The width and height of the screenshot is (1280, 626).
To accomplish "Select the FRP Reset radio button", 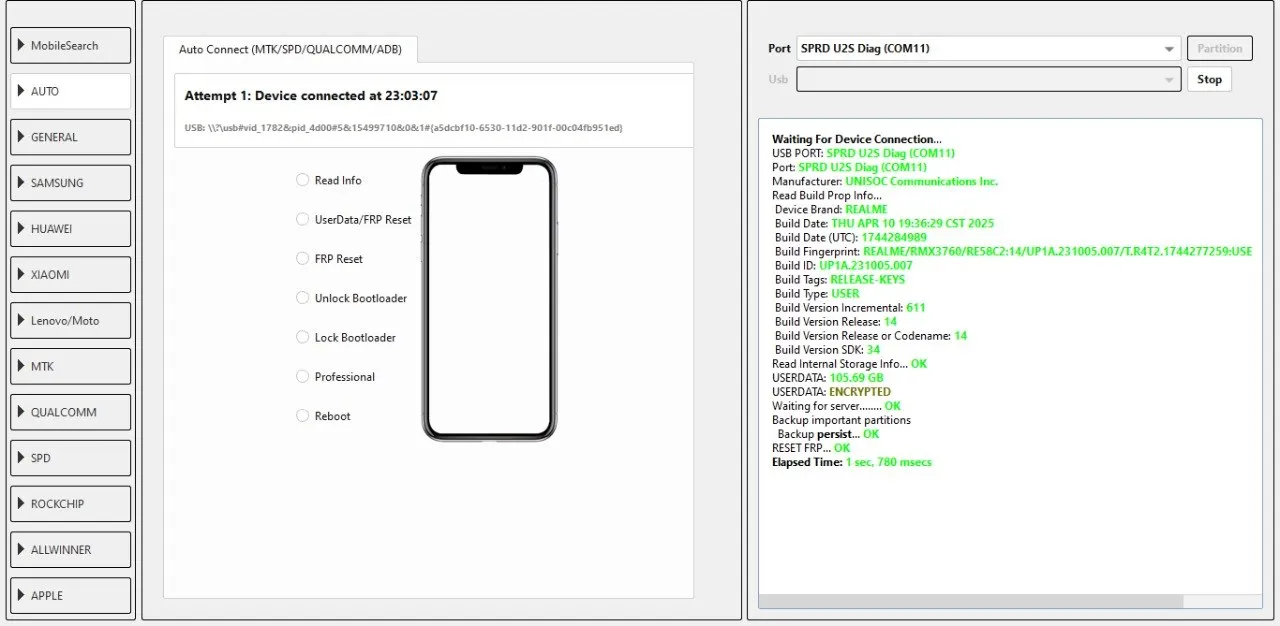I will click(303, 258).
